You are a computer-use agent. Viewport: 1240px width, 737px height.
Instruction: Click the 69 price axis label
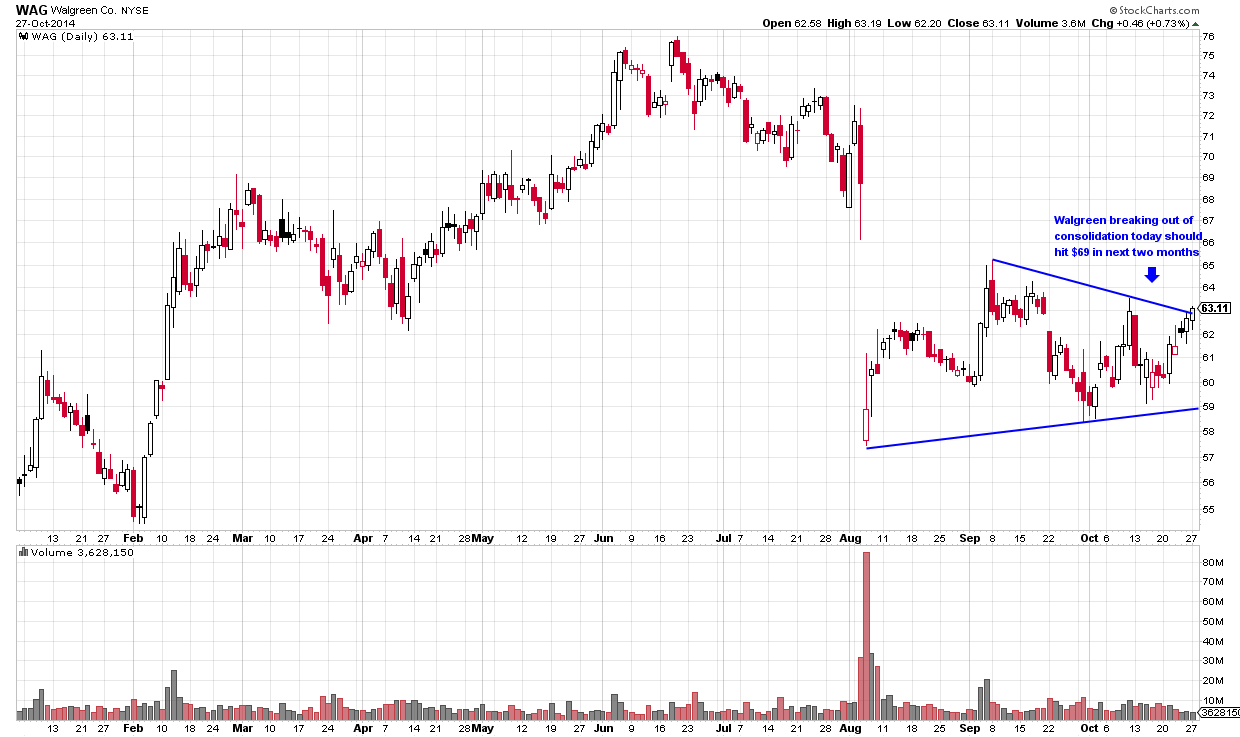[1208, 178]
